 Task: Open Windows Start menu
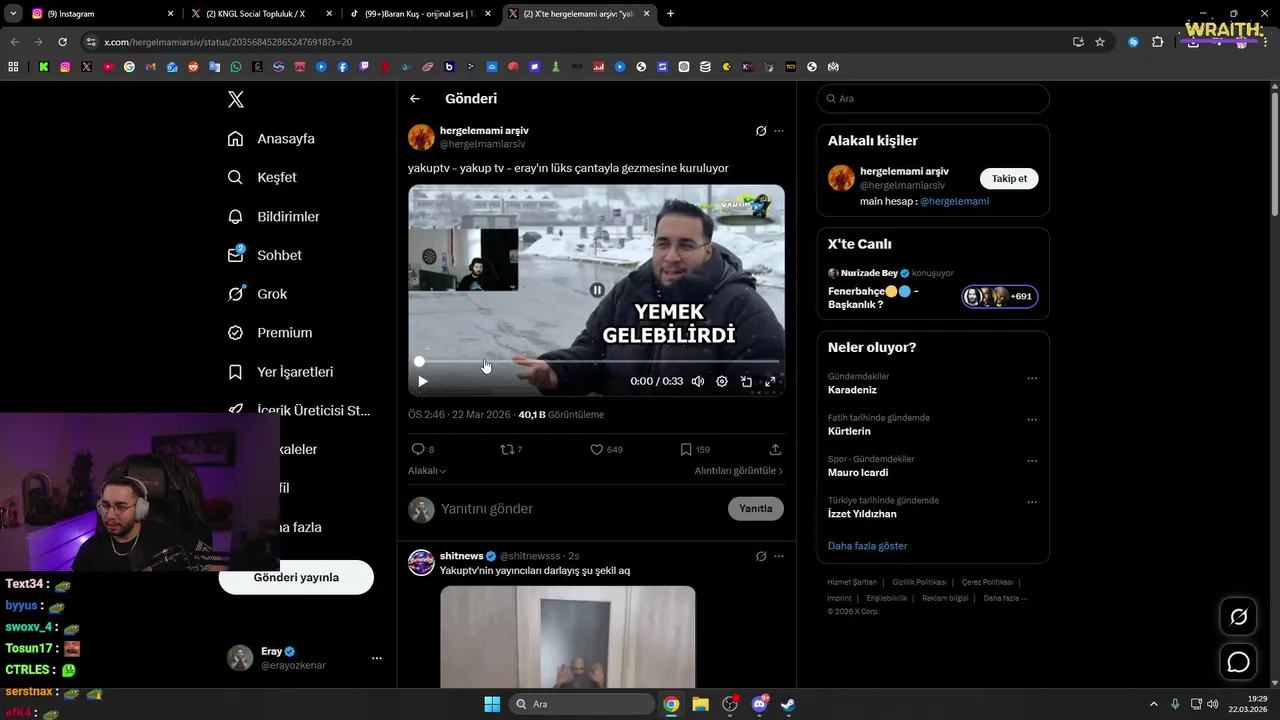coord(492,704)
